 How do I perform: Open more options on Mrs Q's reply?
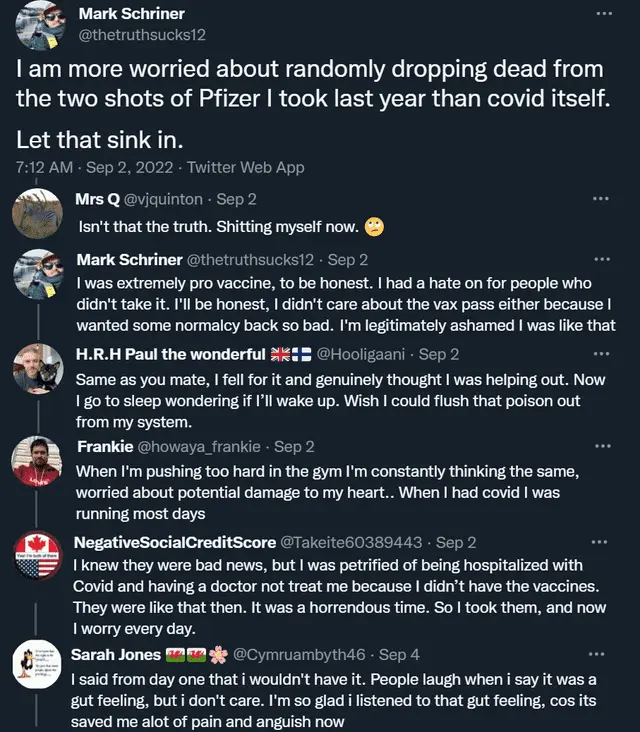pyautogui.click(x=600, y=199)
